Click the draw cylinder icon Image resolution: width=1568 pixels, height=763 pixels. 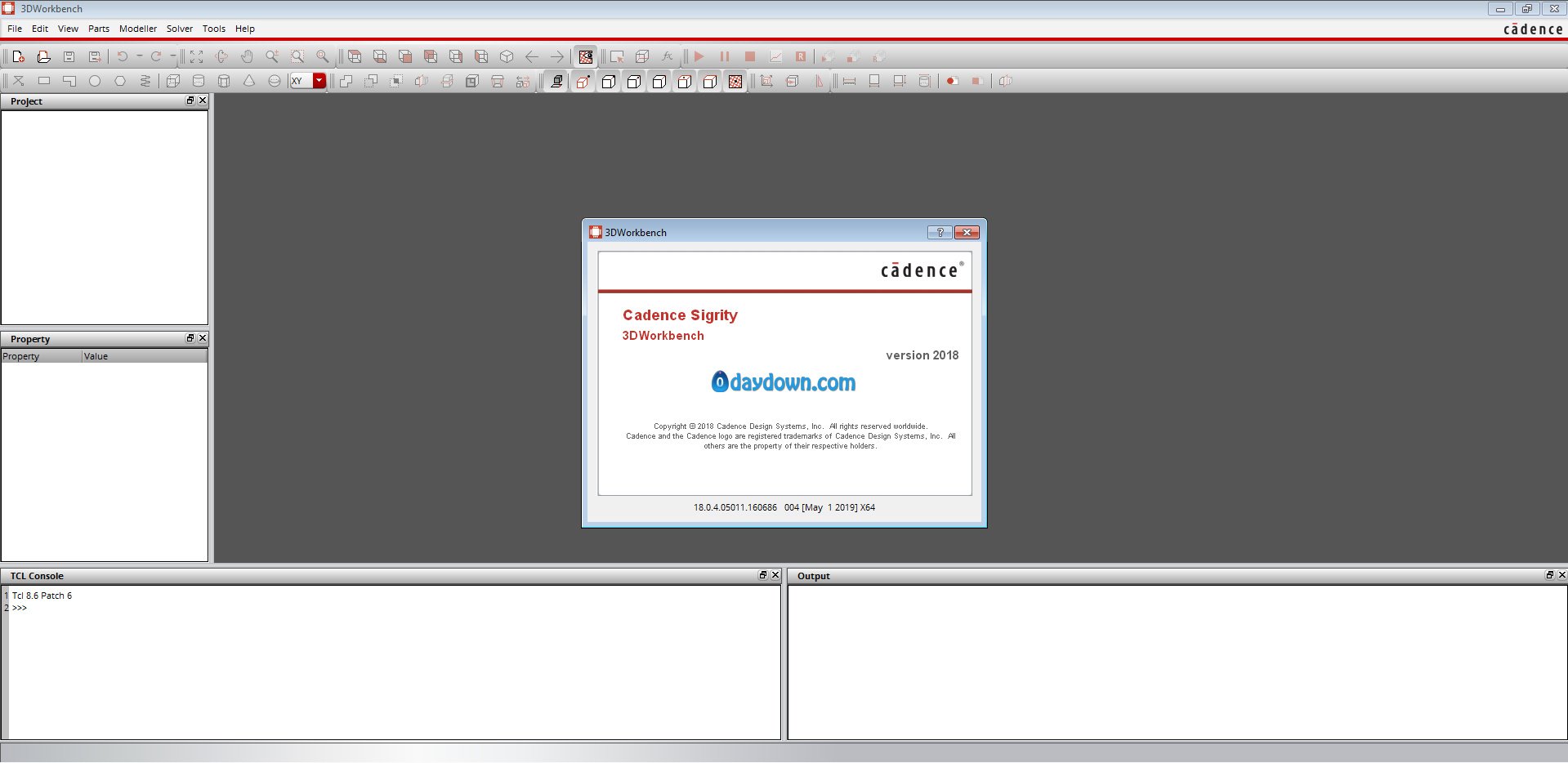(x=199, y=81)
